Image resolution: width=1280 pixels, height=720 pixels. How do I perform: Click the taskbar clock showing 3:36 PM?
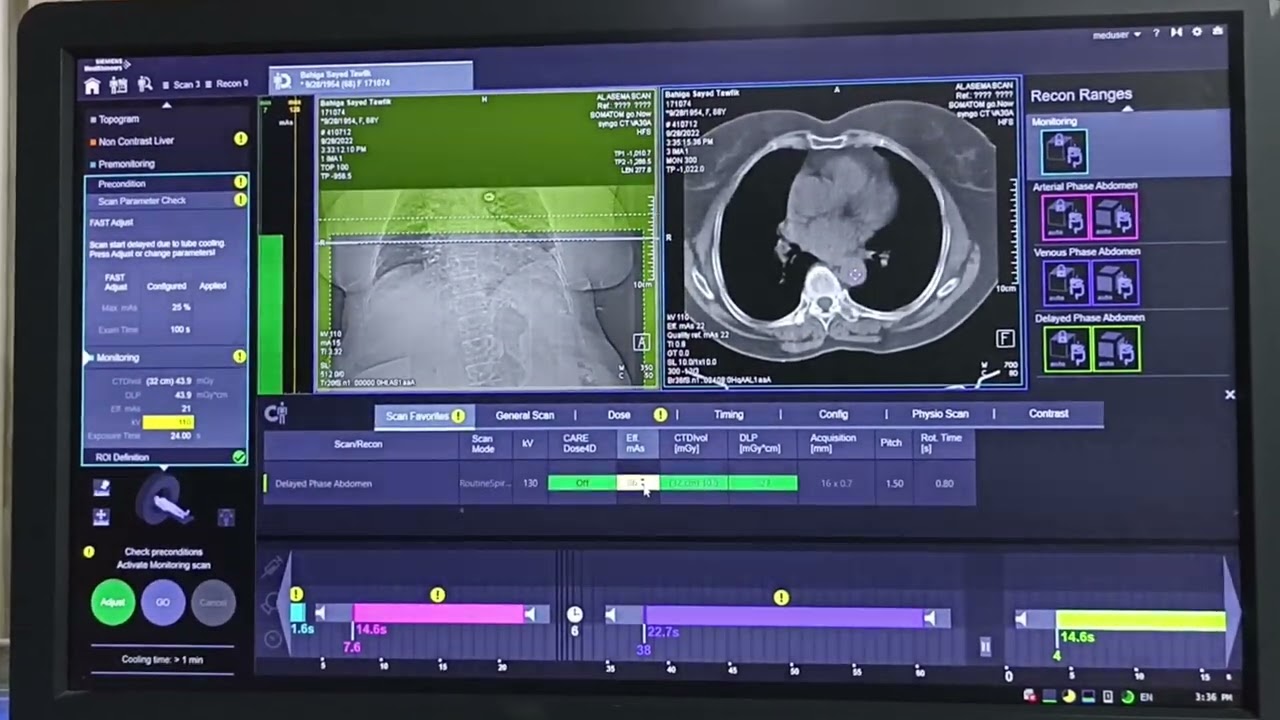(1213, 697)
